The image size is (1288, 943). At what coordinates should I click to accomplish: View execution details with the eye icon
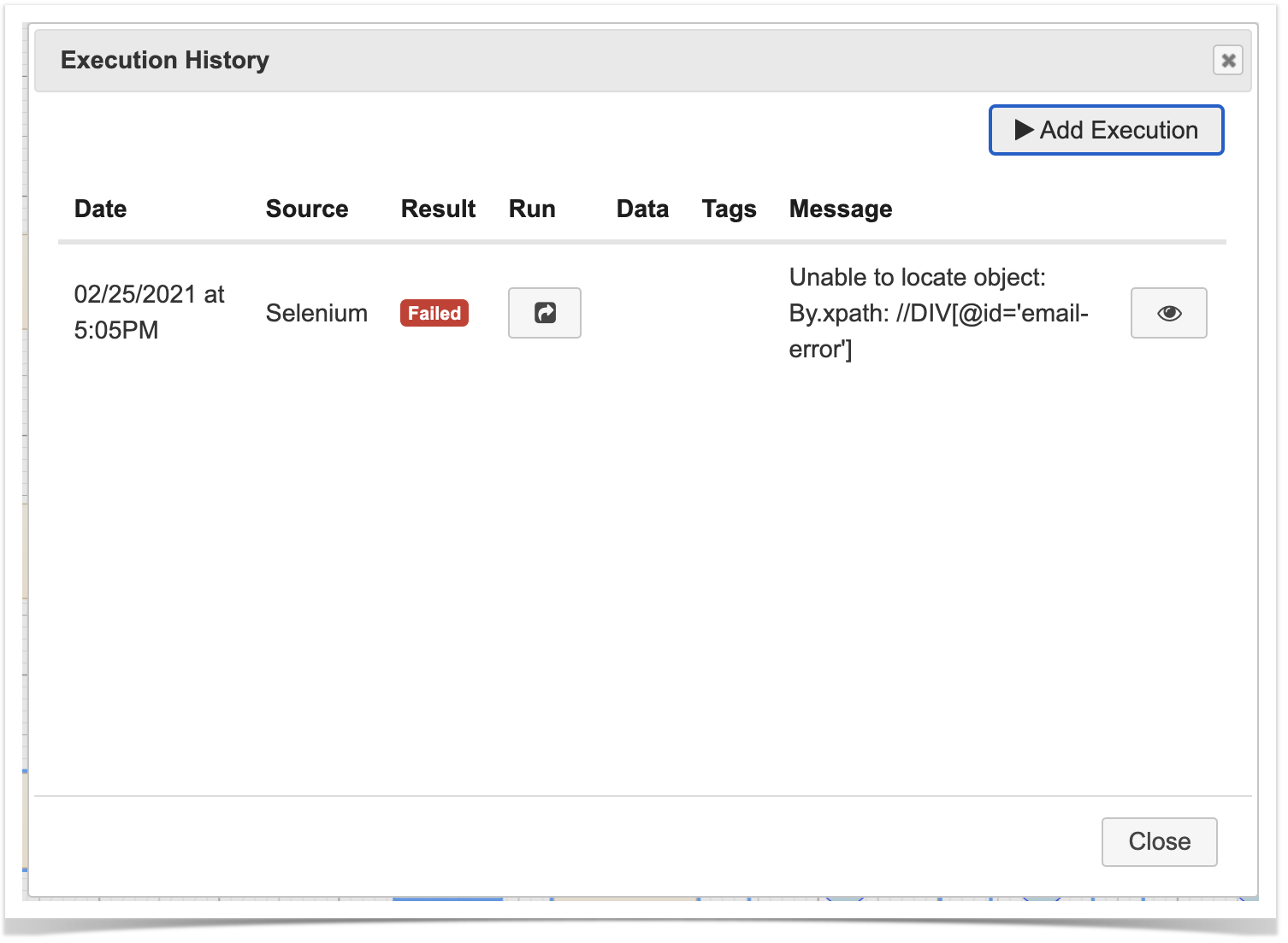point(1168,313)
